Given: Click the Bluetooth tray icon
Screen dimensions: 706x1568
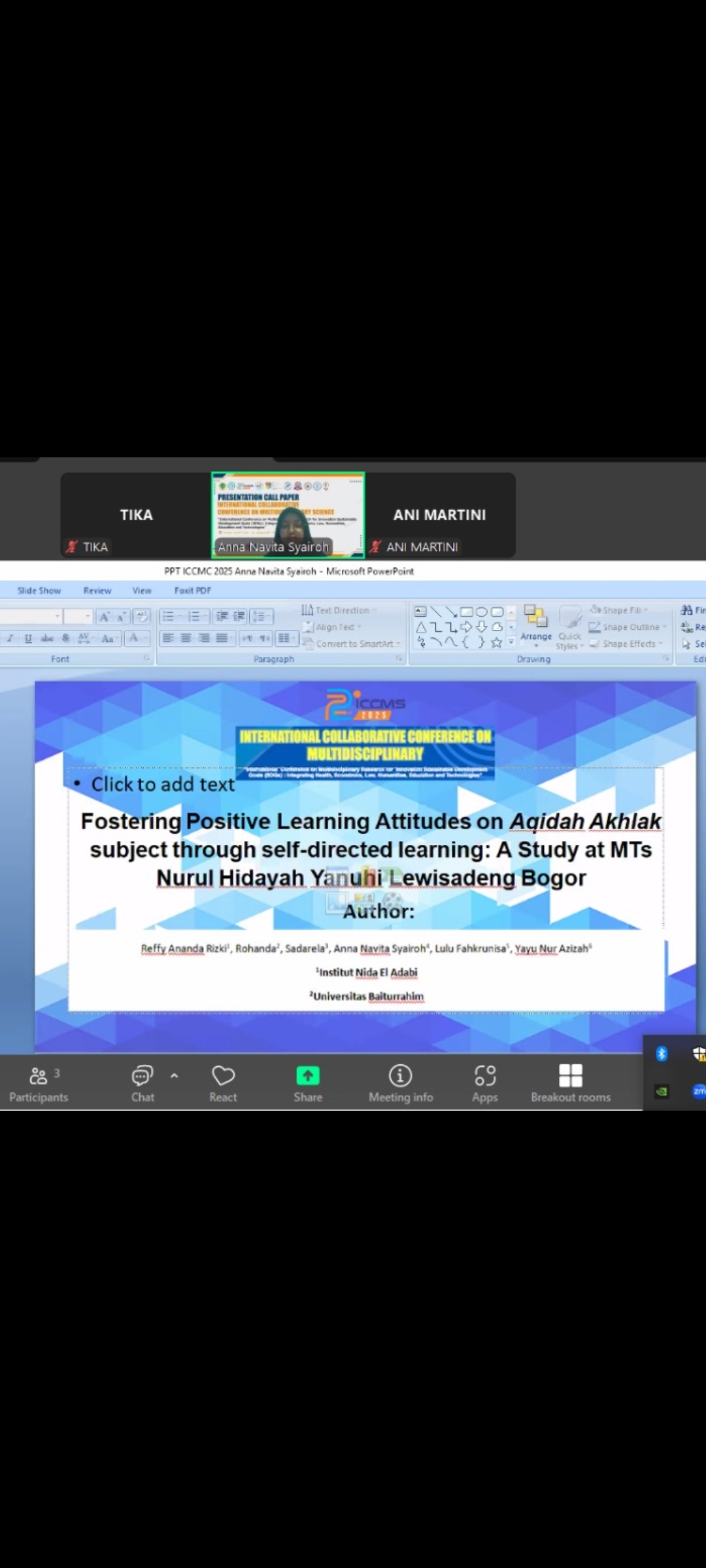Looking at the screenshot, I should (x=662, y=1053).
